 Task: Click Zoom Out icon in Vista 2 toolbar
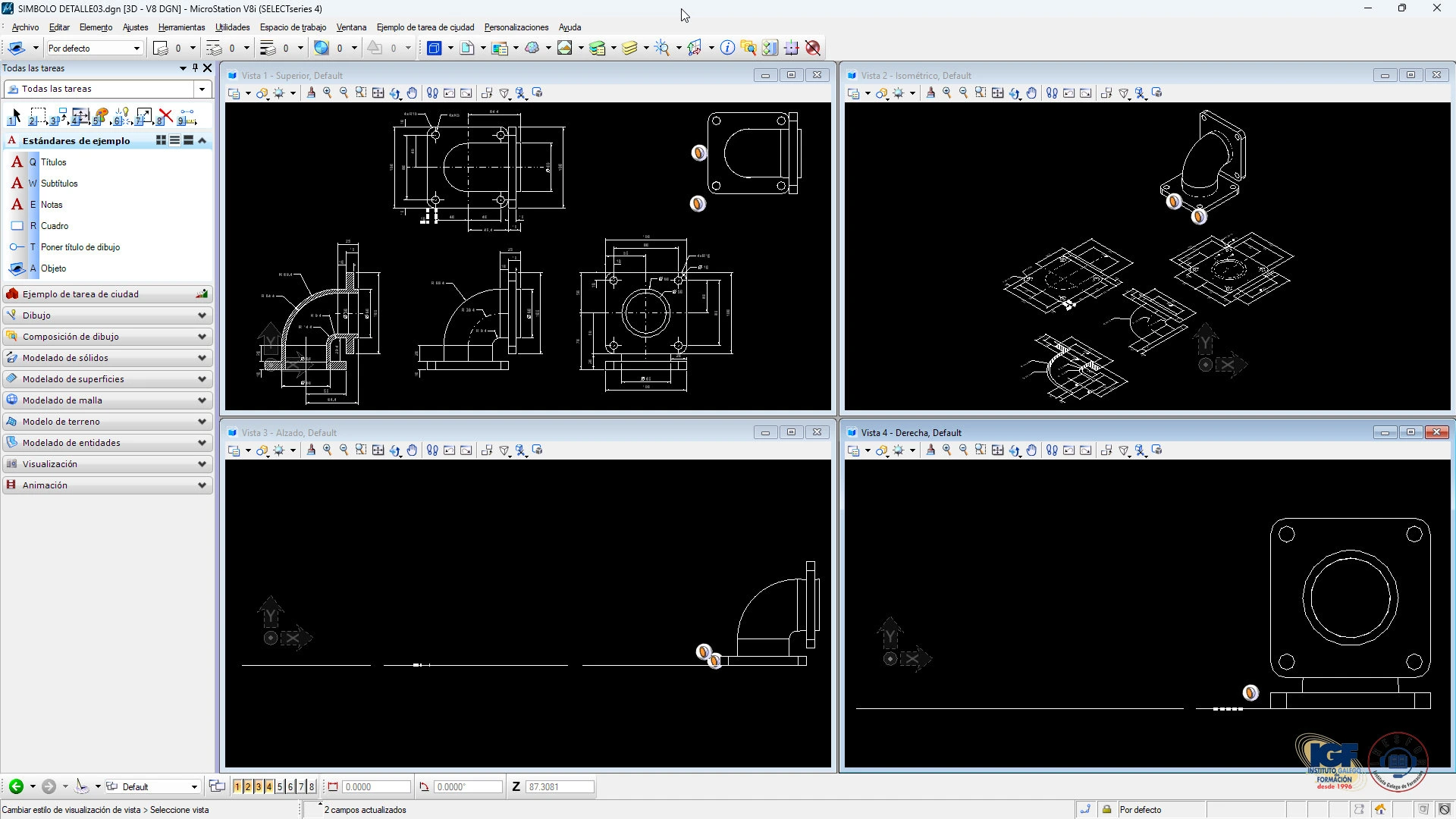[963, 93]
